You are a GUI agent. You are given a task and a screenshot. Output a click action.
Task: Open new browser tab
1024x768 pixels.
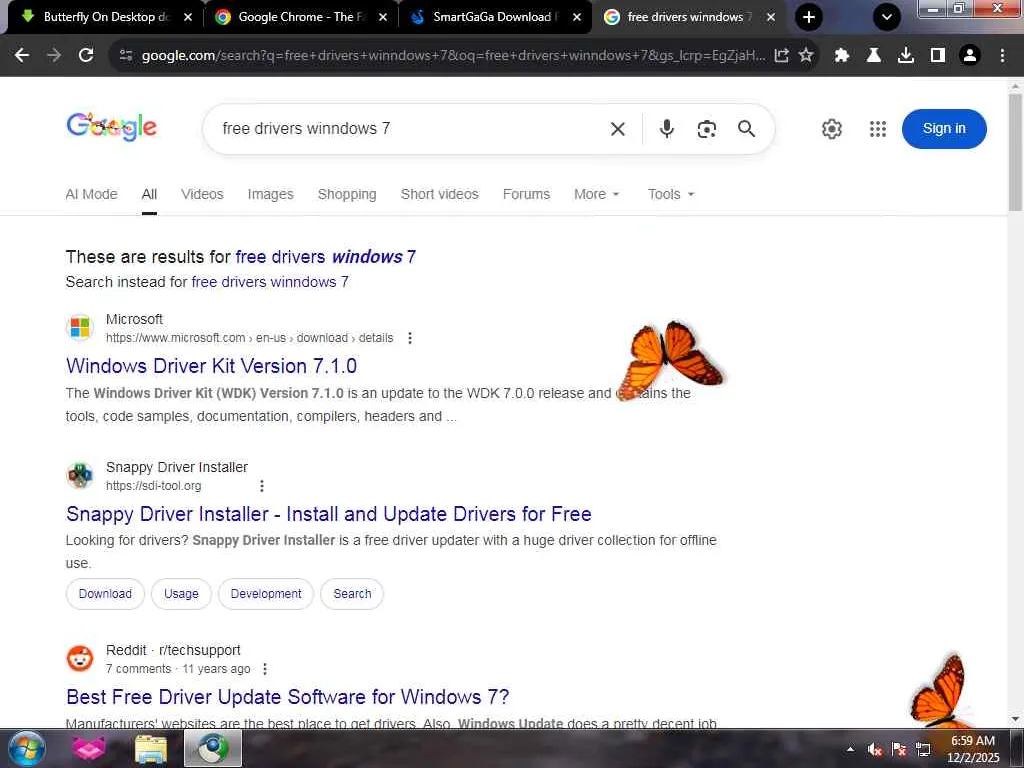[x=808, y=17]
